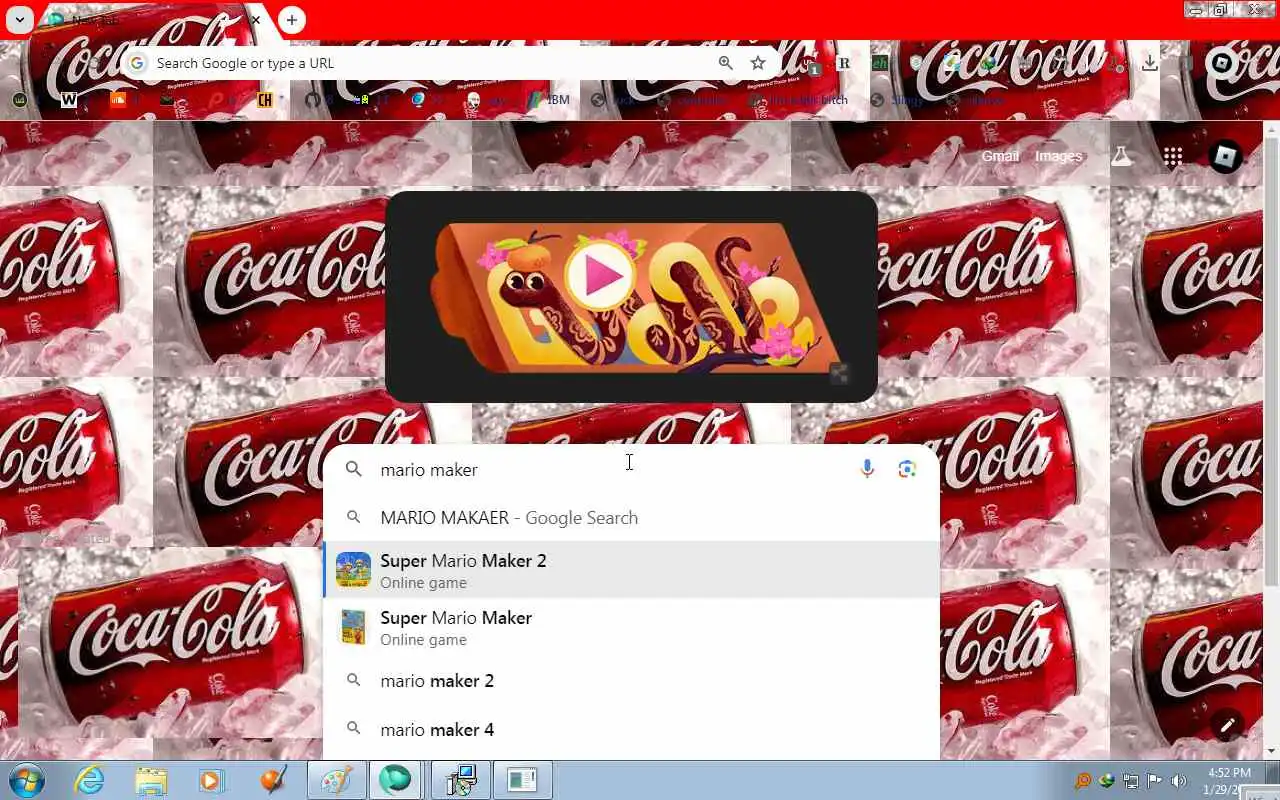
Task: Open the CH bookmark
Action: (265, 100)
